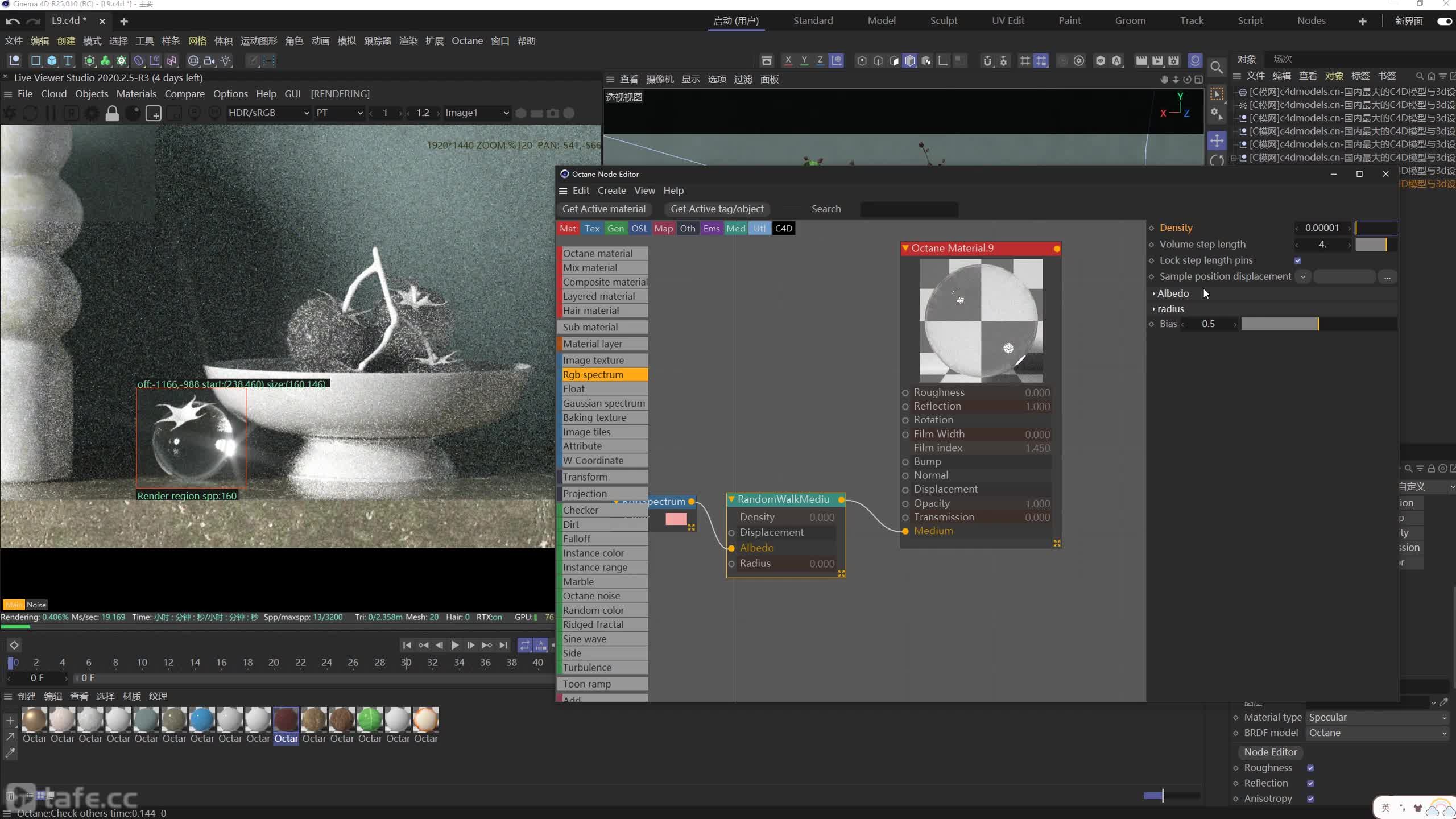Click the Y axis lock icon
Image resolution: width=1456 pixels, height=819 pixels.
coord(804,61)
